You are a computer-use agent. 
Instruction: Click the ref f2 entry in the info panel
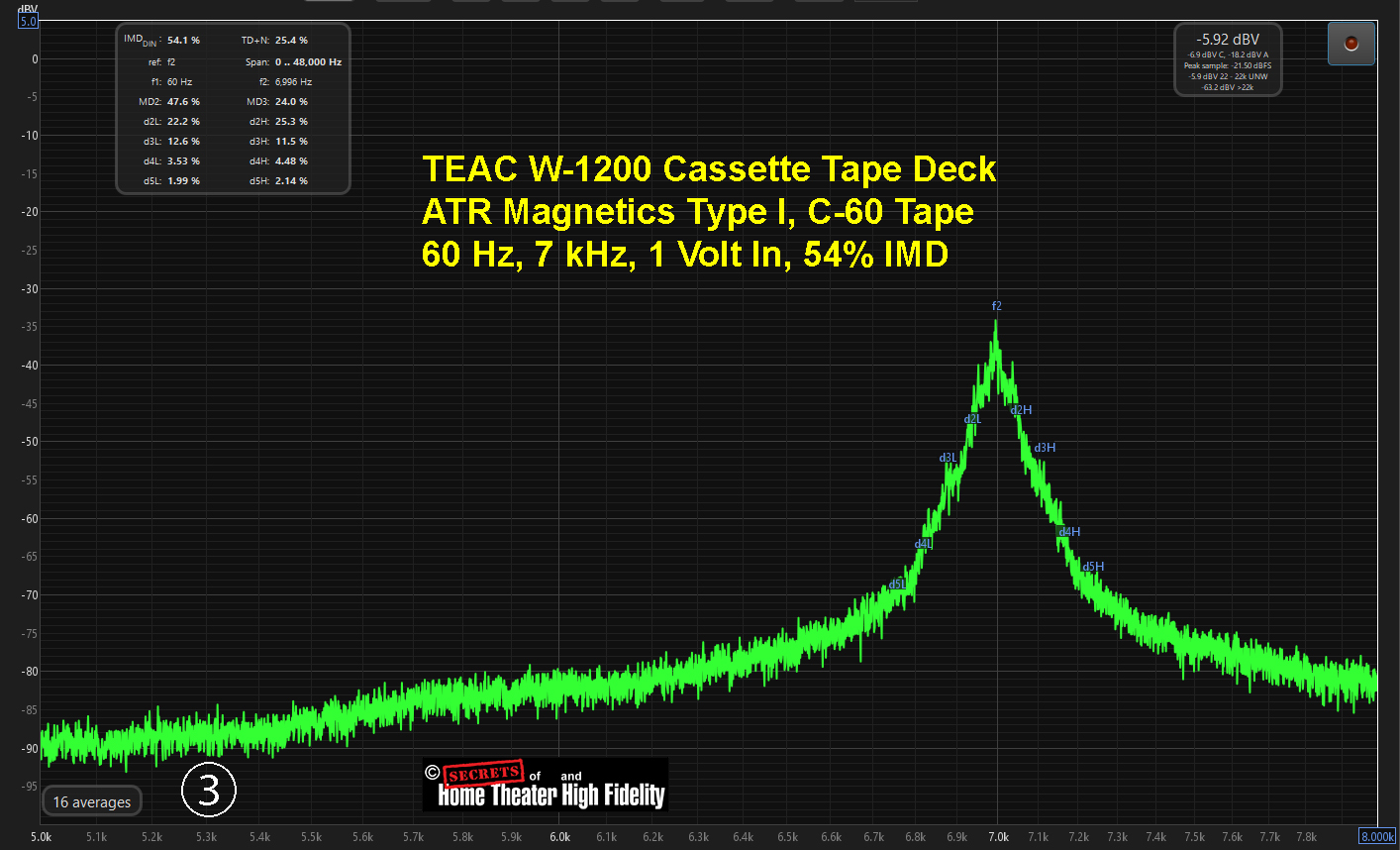point(170,61)
